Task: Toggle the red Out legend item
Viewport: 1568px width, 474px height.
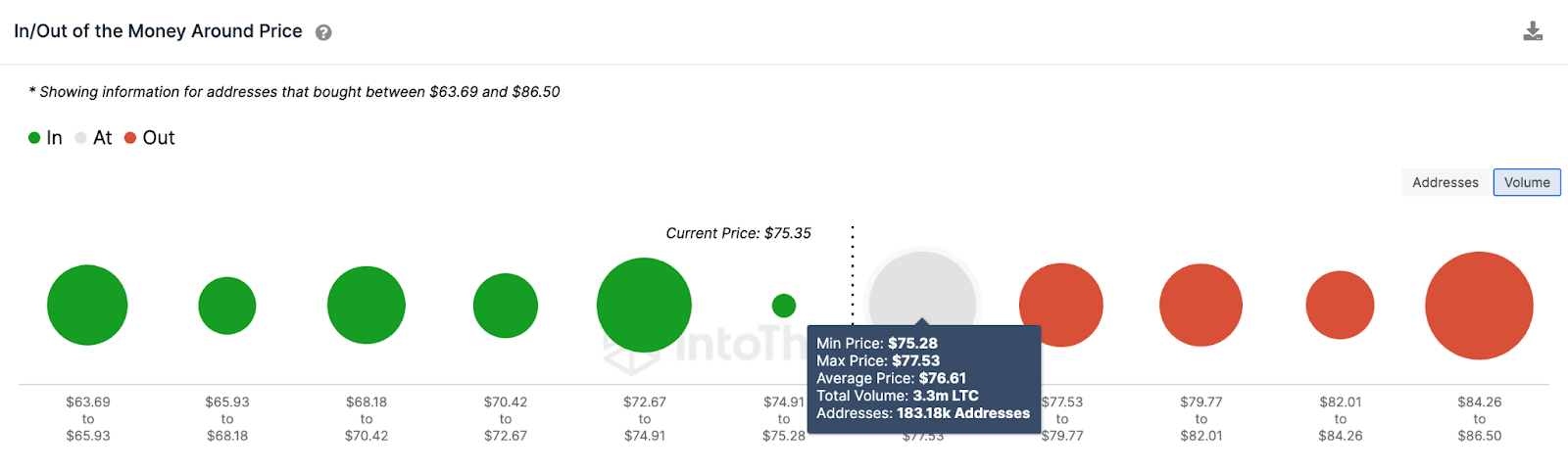Action: coord(150,138)
